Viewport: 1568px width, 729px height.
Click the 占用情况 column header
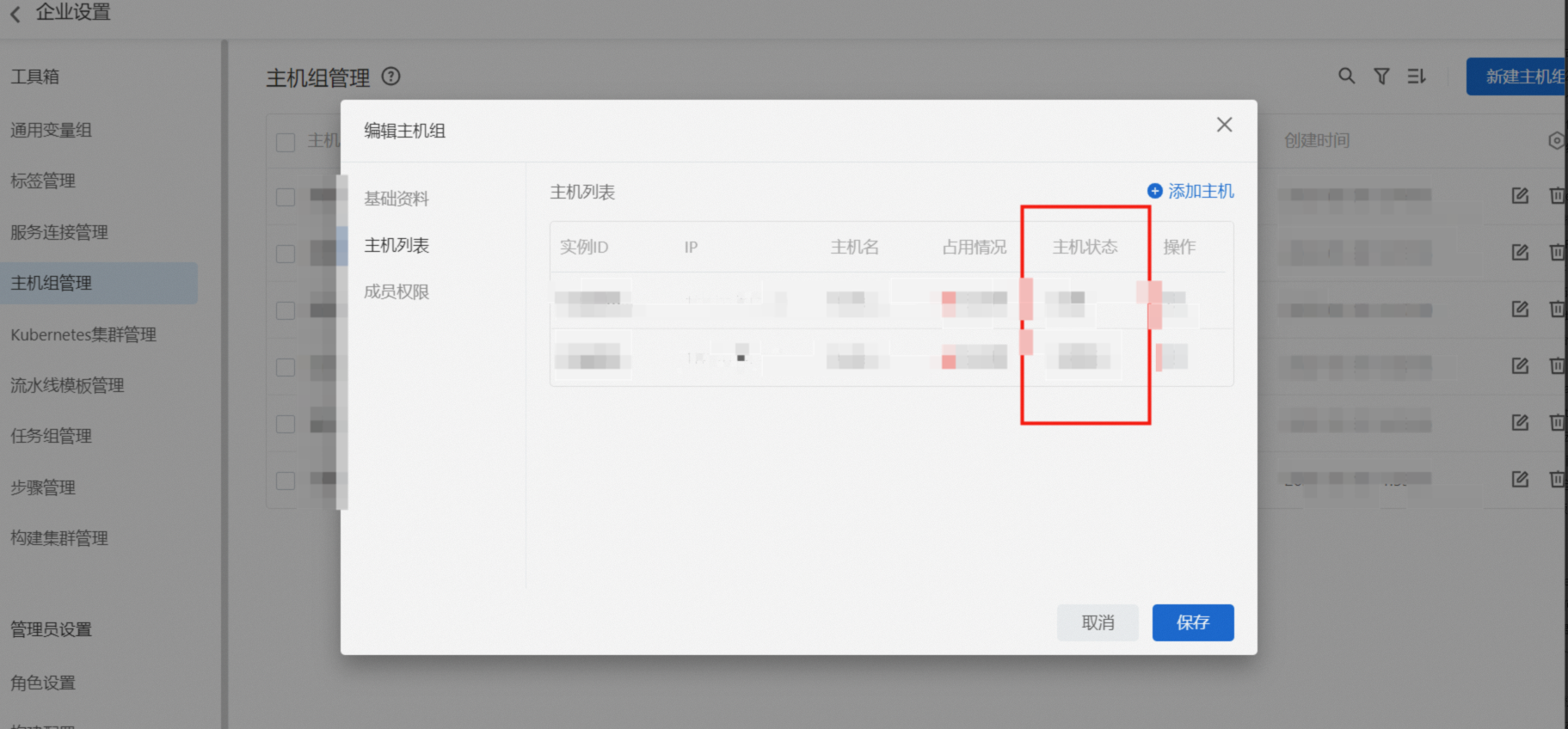click(975, 247)
